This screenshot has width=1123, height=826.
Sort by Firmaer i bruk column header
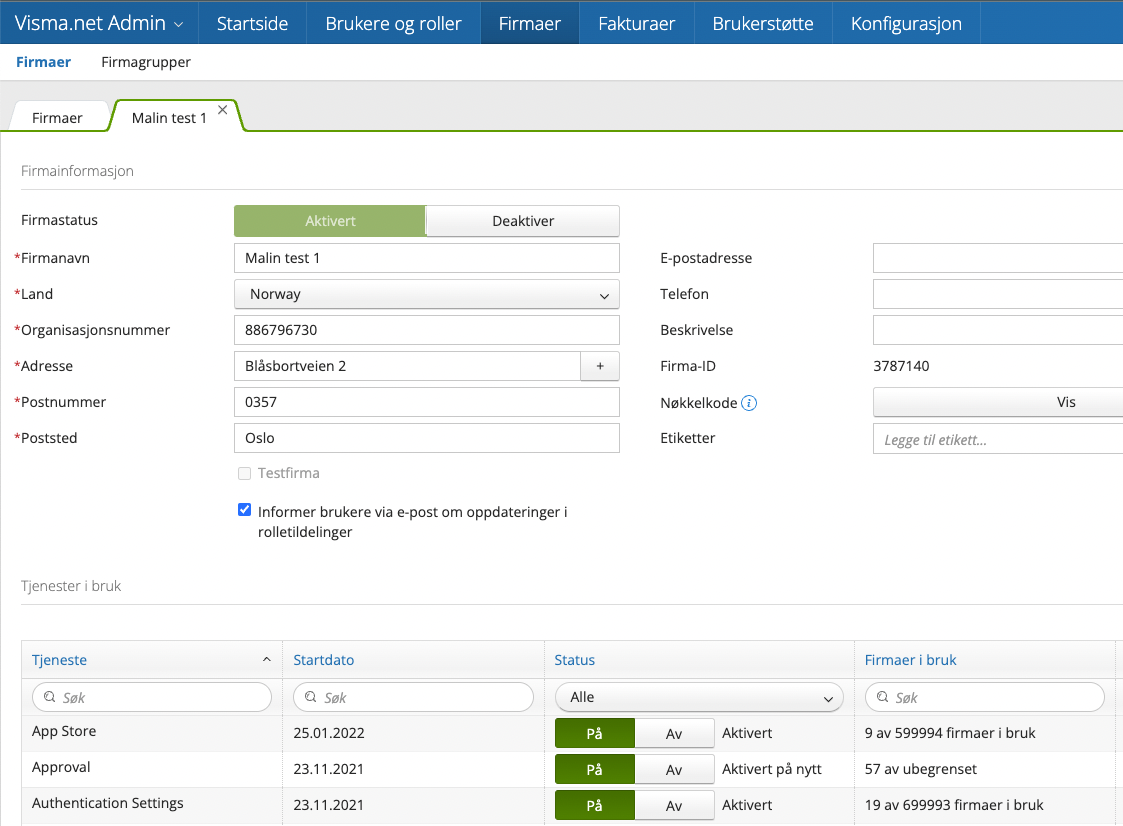[x=910, y=660]
